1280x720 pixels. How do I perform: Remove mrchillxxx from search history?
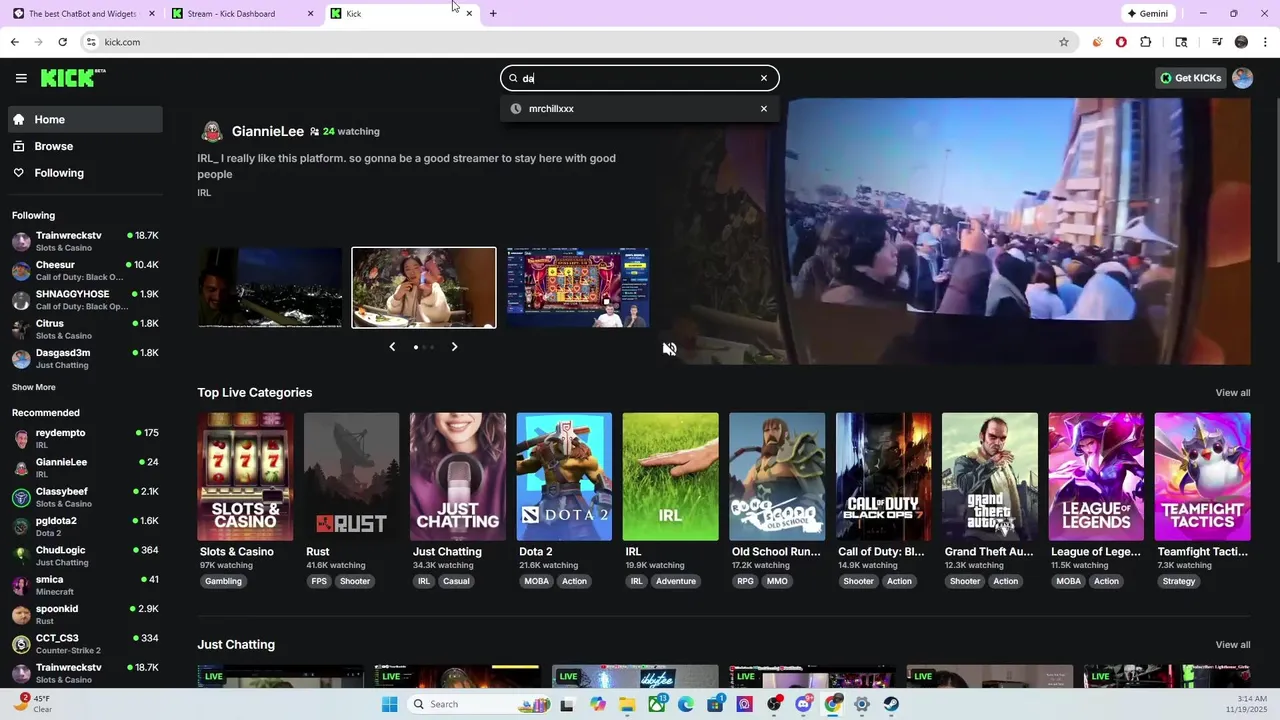coord(764,109)
